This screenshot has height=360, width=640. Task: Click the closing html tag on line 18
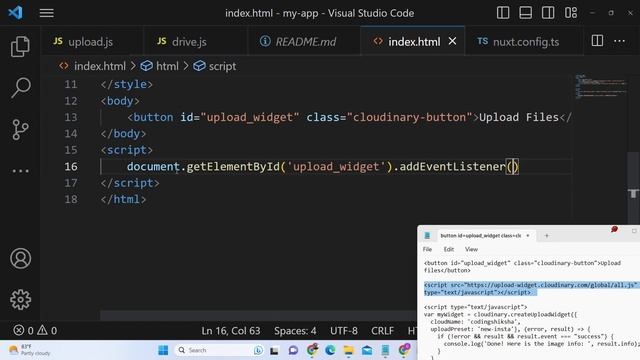coord(123,199)
